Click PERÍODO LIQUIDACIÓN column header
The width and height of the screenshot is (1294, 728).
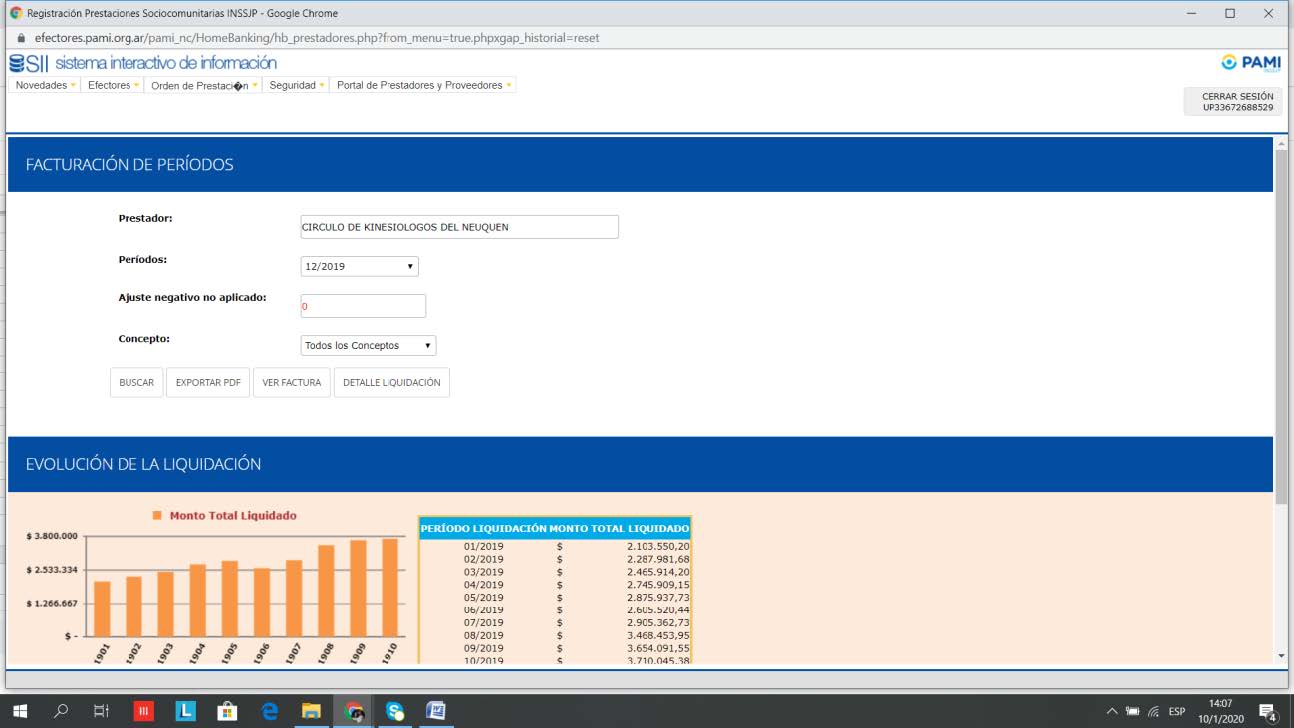484,528
